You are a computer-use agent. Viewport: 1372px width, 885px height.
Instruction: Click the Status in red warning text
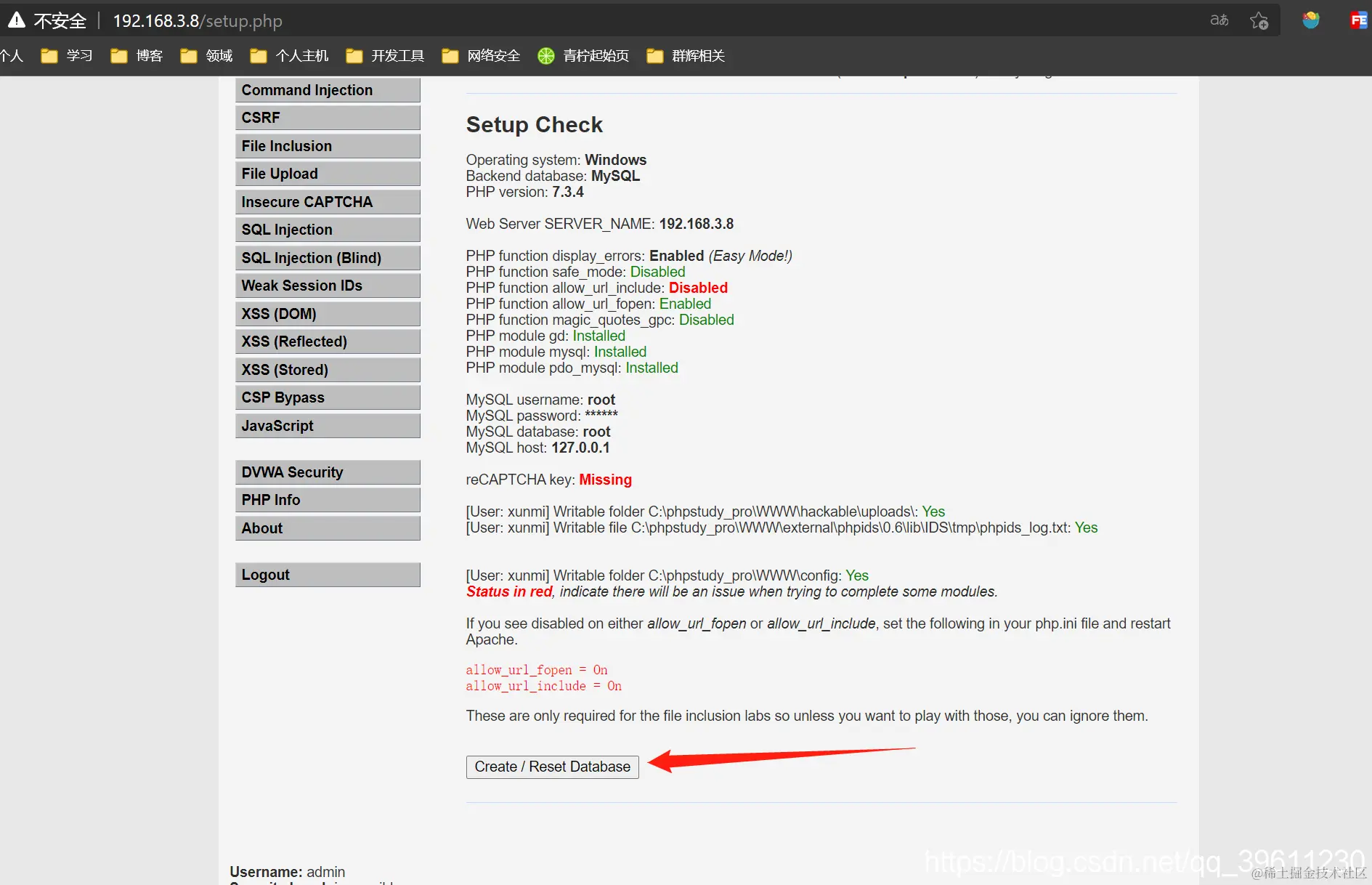click(x=509, y=591)
